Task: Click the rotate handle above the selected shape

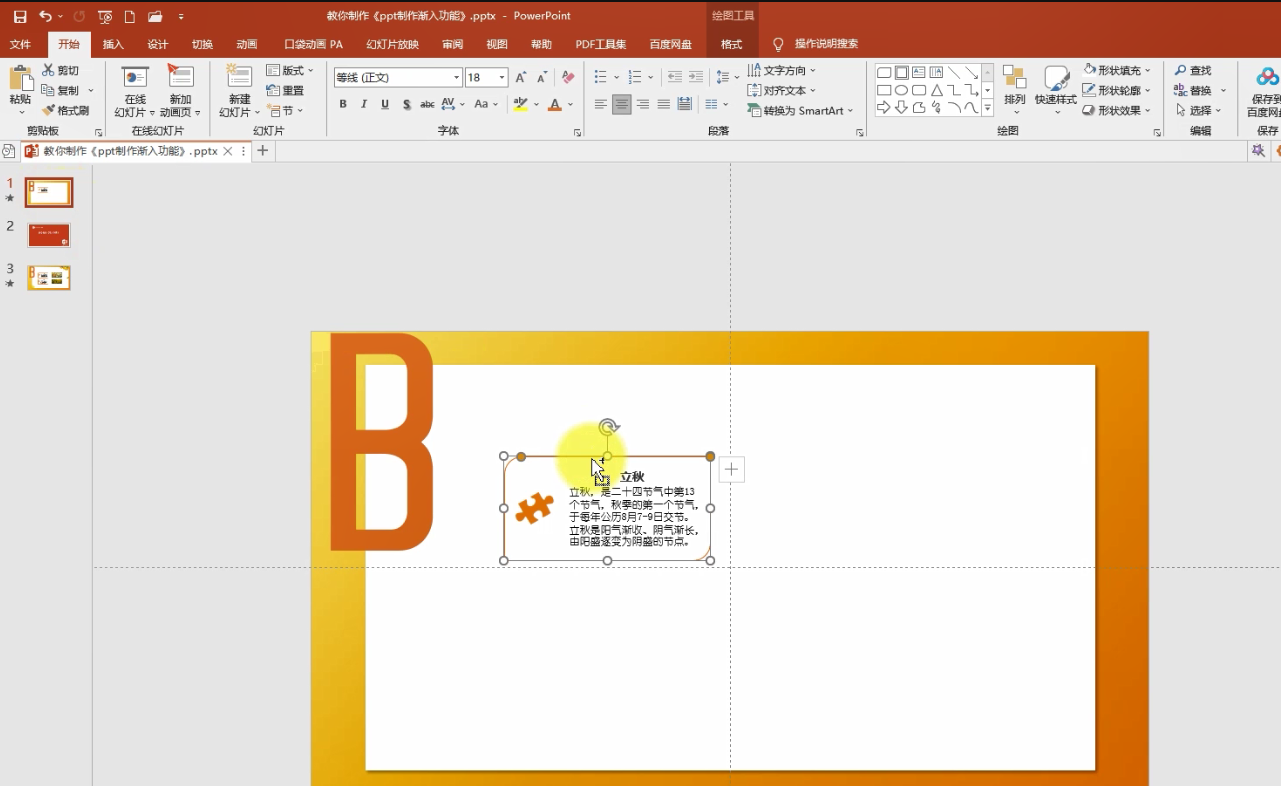Action: point(608,428)
